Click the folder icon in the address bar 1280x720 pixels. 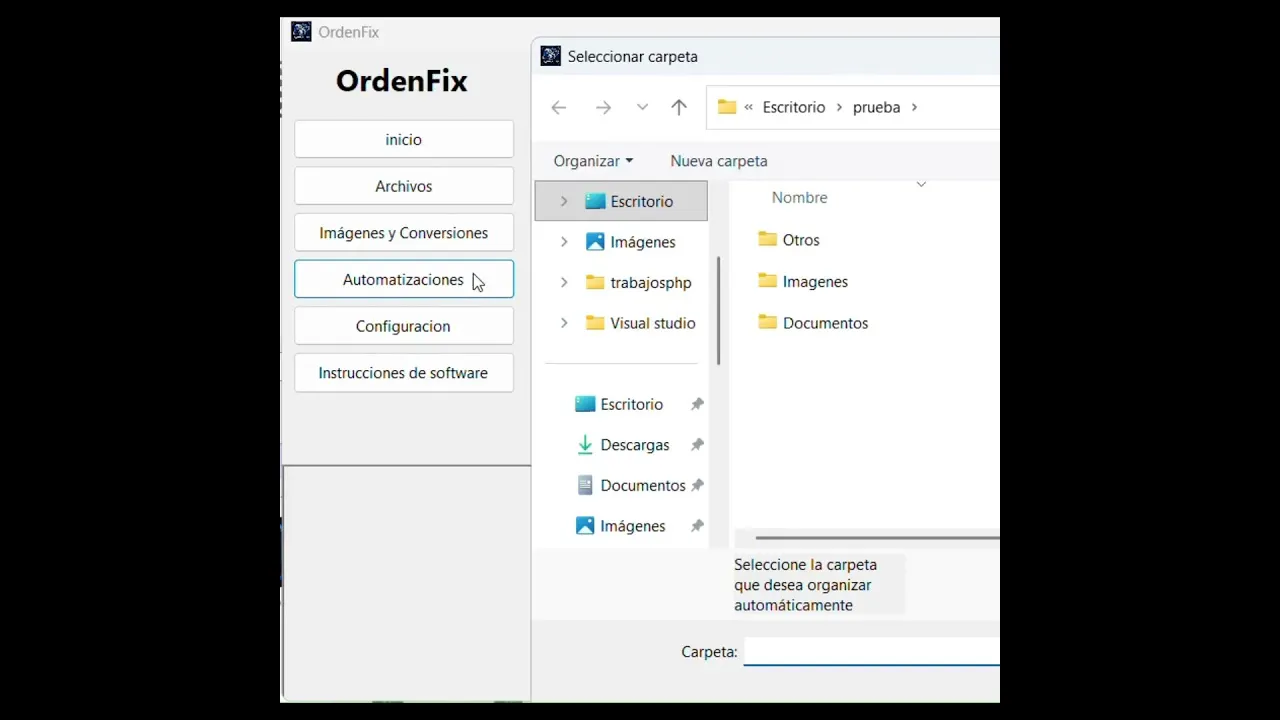(727, 107)
